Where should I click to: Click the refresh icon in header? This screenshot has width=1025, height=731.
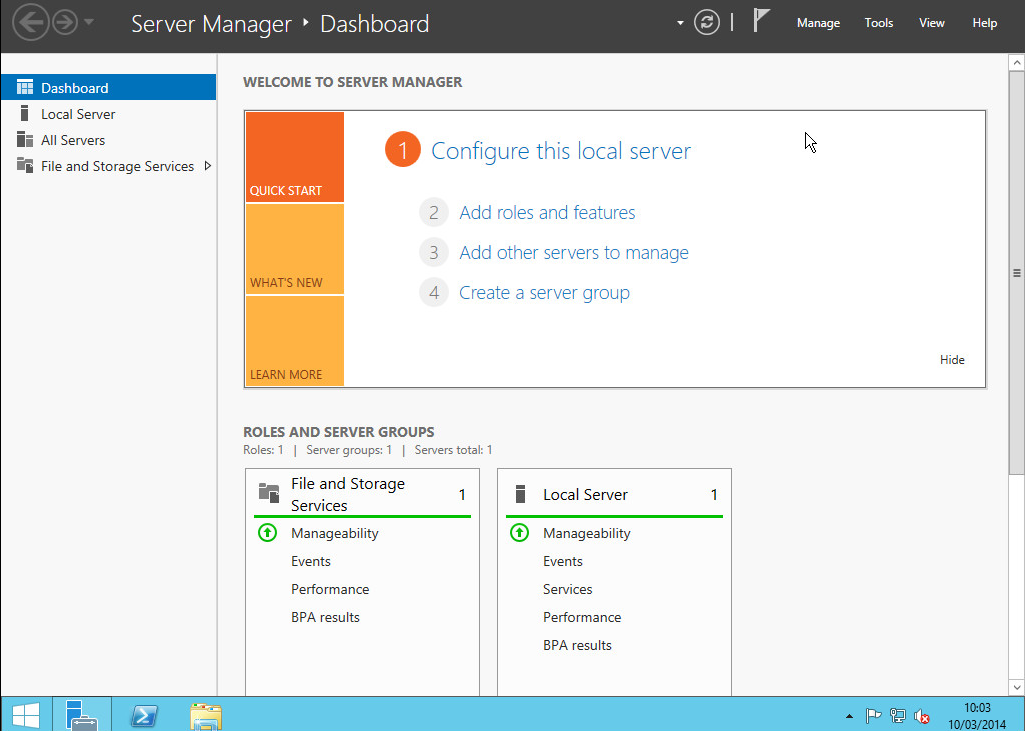click(x=707, y=22)
